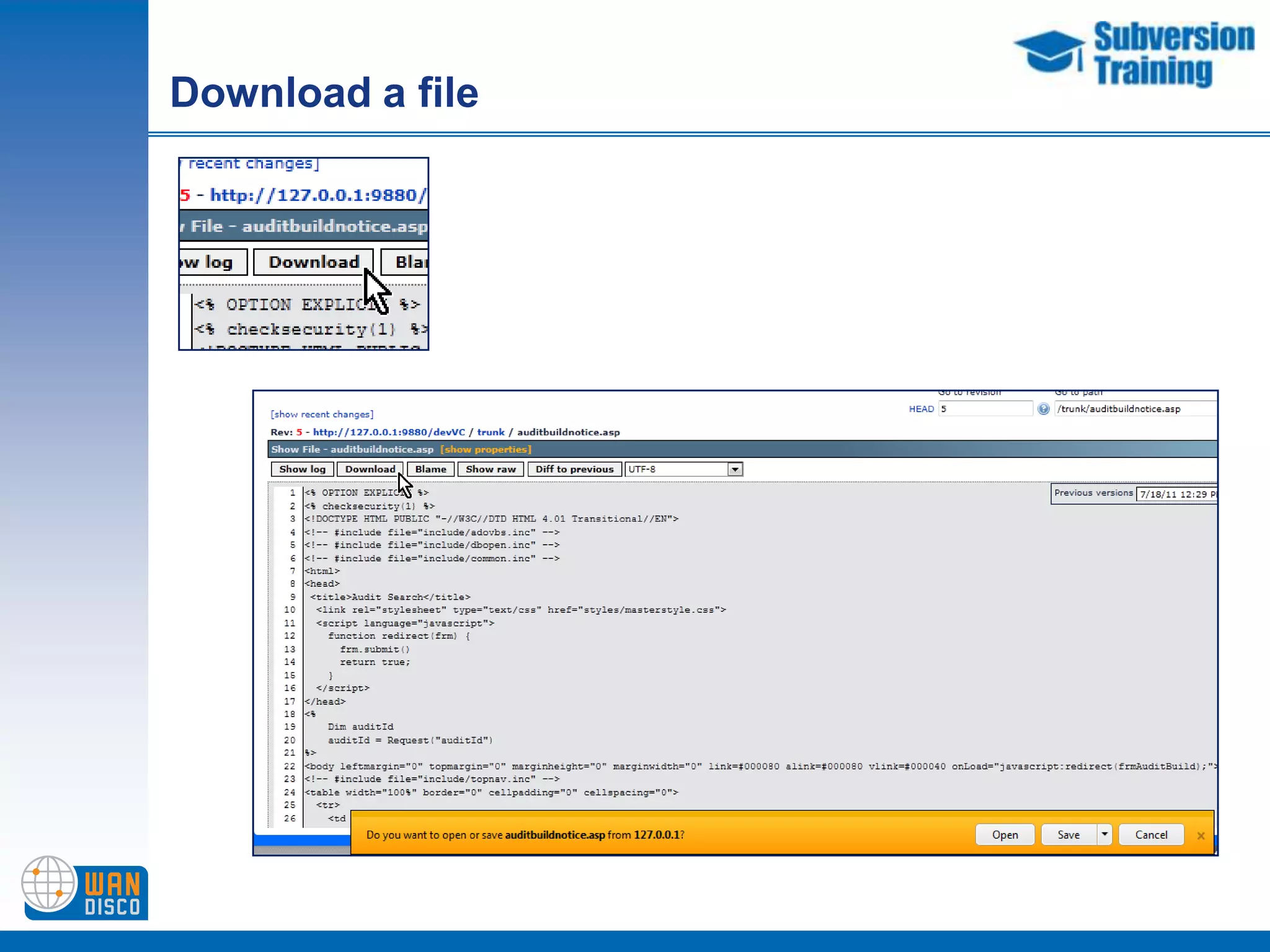Click the help icon beside revision field
1270x952 pixels.
coord(1044,409)
